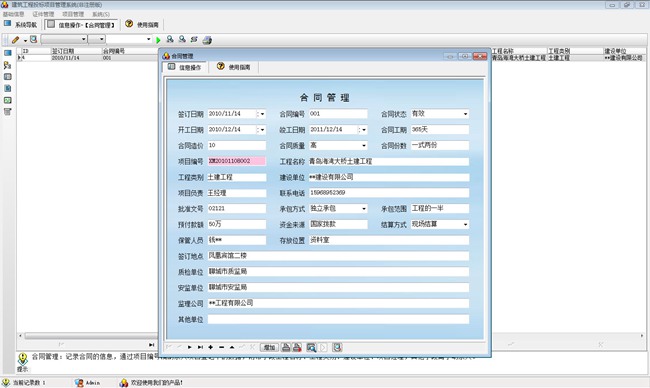This screenshot has width=650, height=388.
Task: Open the 基础信息 menu
Action: (13, 14)
